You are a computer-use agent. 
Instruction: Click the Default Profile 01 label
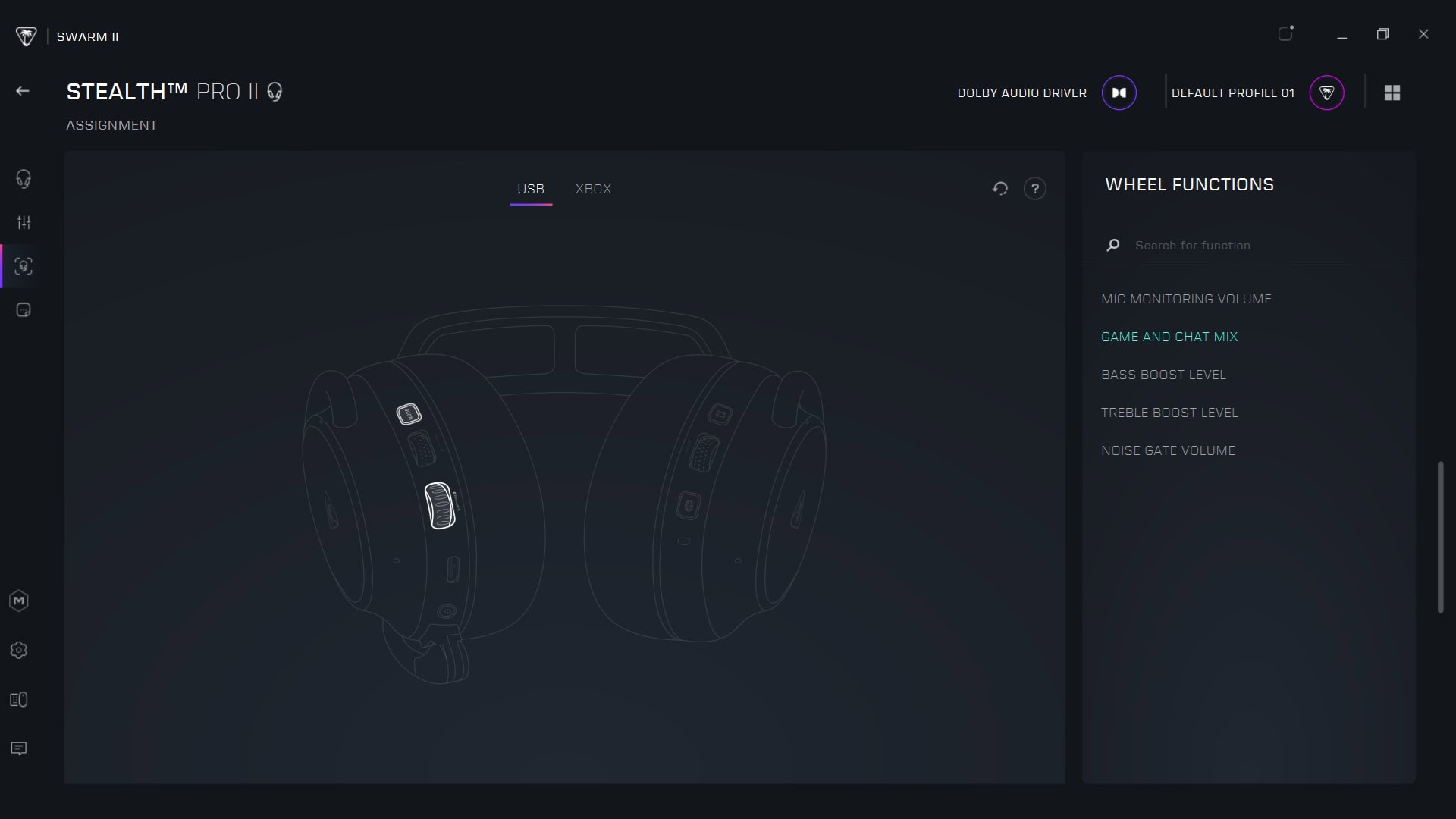tap(1233, 93)
